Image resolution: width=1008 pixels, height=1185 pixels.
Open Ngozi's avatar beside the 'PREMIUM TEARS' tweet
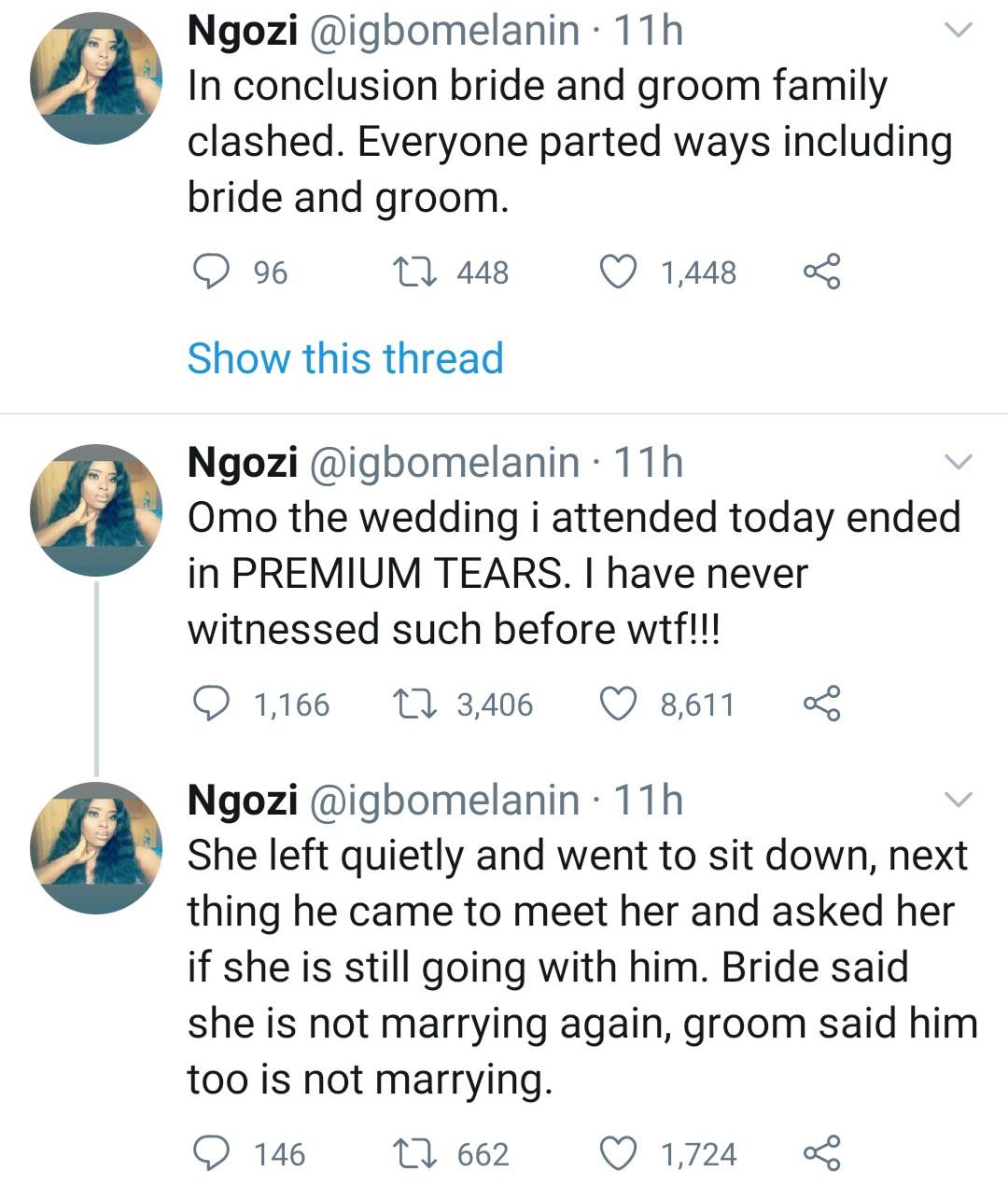[x=96, y=510]
